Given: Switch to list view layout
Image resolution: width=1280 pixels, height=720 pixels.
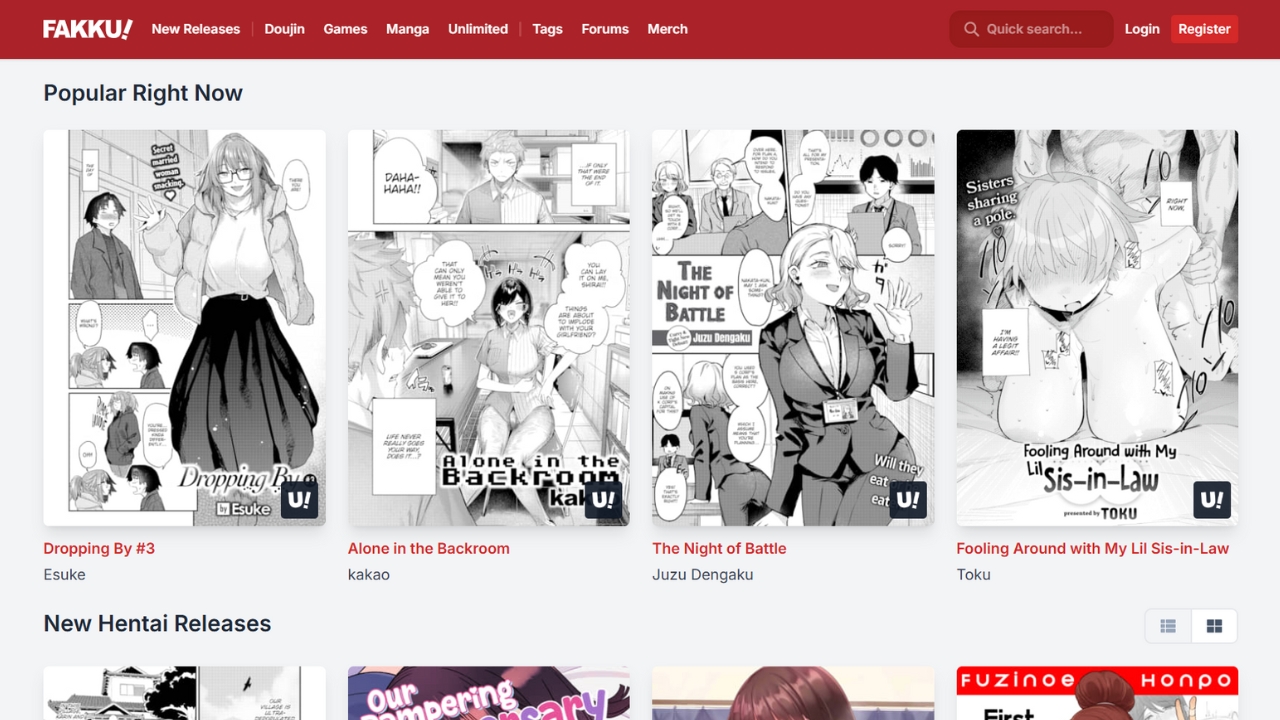Looking at the screenshot, I should click(x=1168, y=626).
